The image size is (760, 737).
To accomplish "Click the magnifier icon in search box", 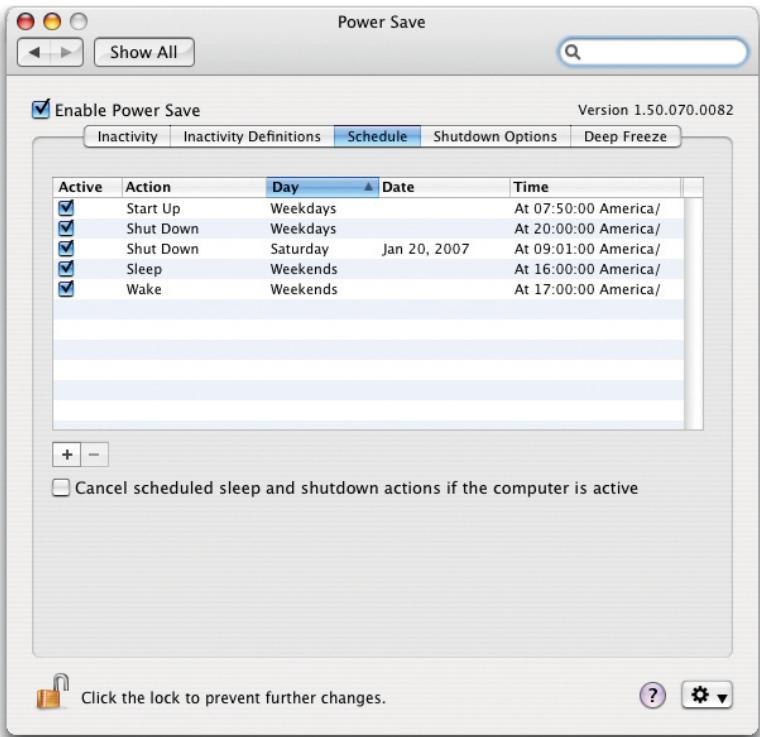I will (x=572, y=52).
